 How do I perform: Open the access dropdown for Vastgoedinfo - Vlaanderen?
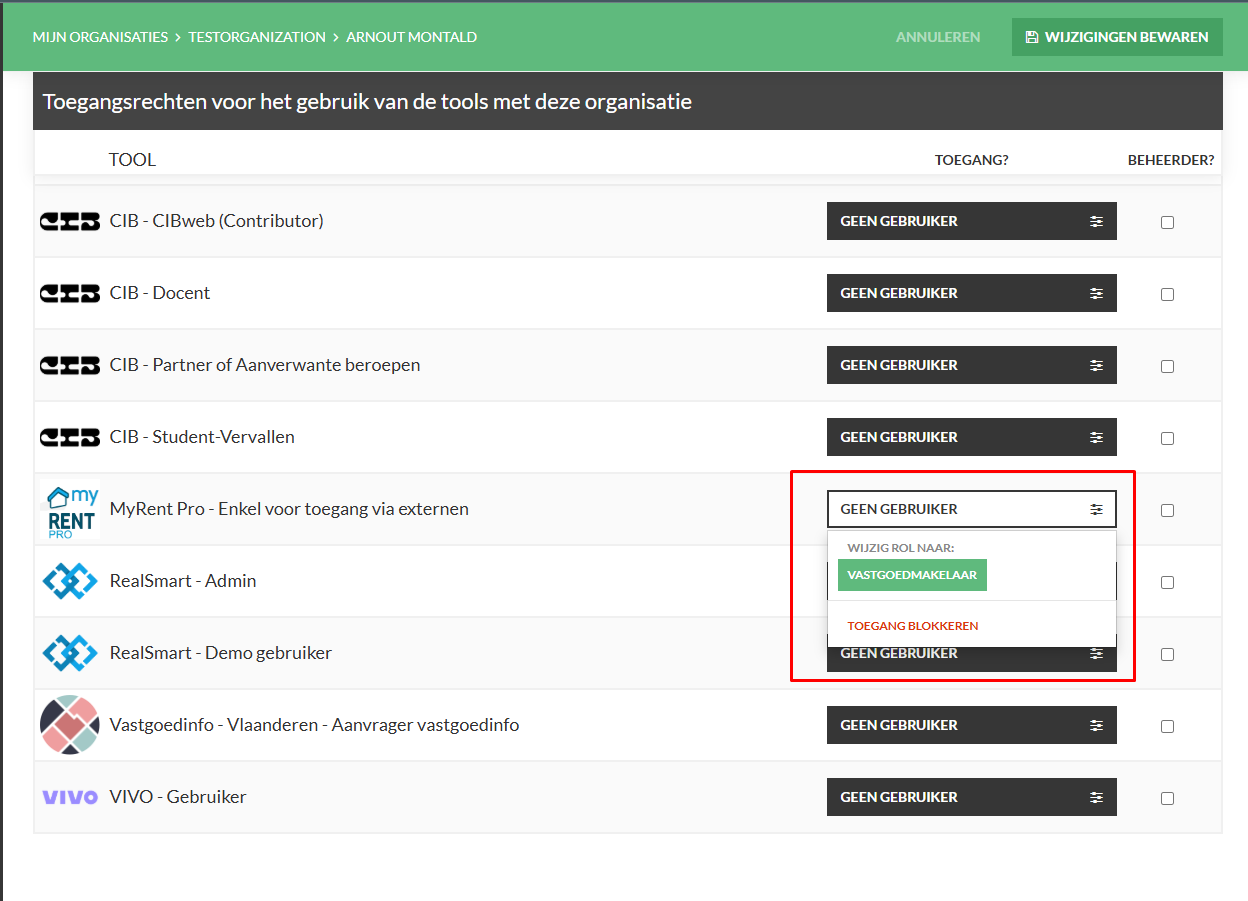coord(971,725)
